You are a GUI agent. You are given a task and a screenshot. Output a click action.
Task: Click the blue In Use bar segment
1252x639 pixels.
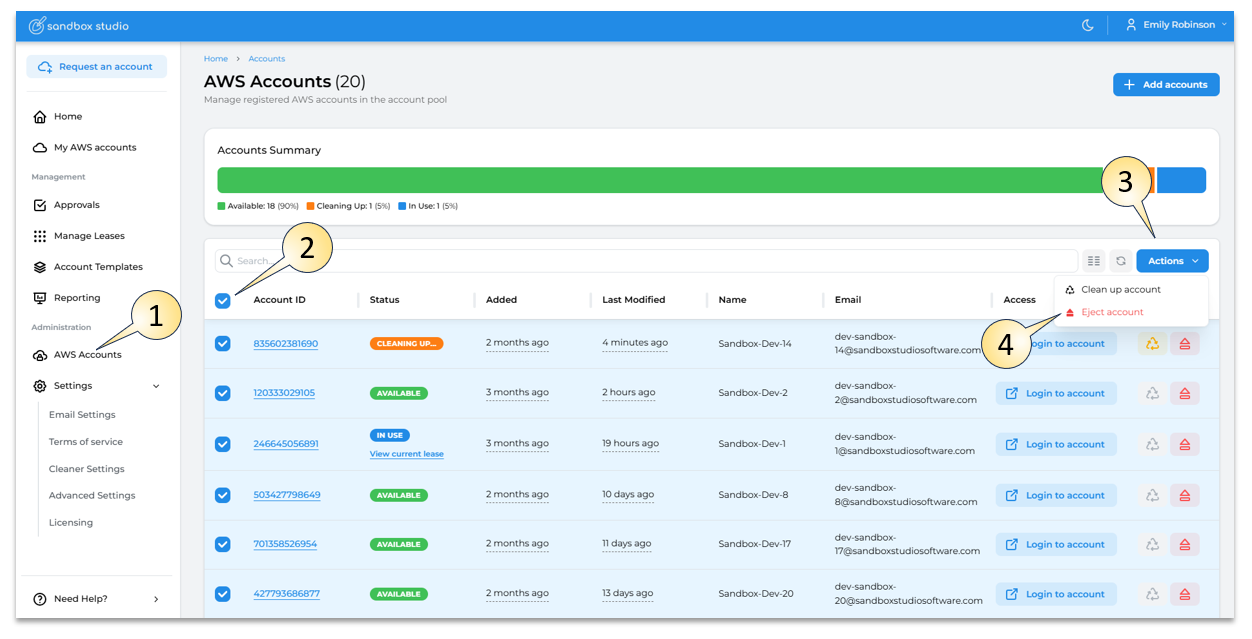pos(1181,180)
